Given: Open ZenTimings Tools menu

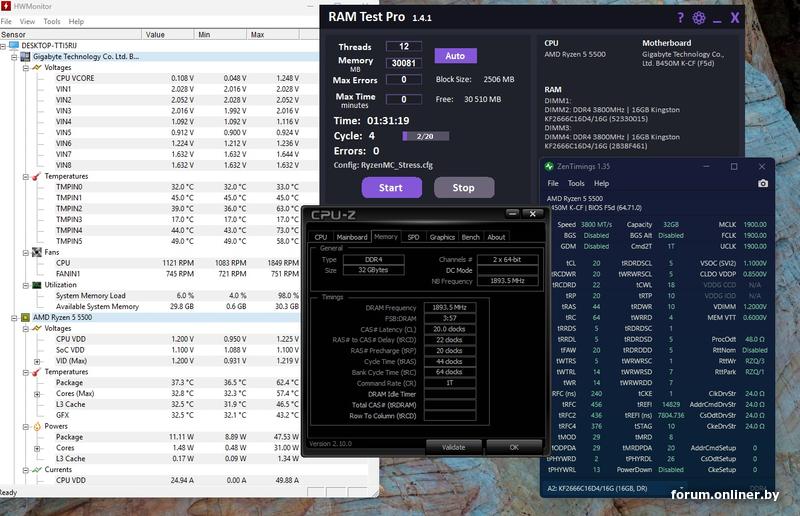Looking at the screenshot, I should [x=576, y=183].
